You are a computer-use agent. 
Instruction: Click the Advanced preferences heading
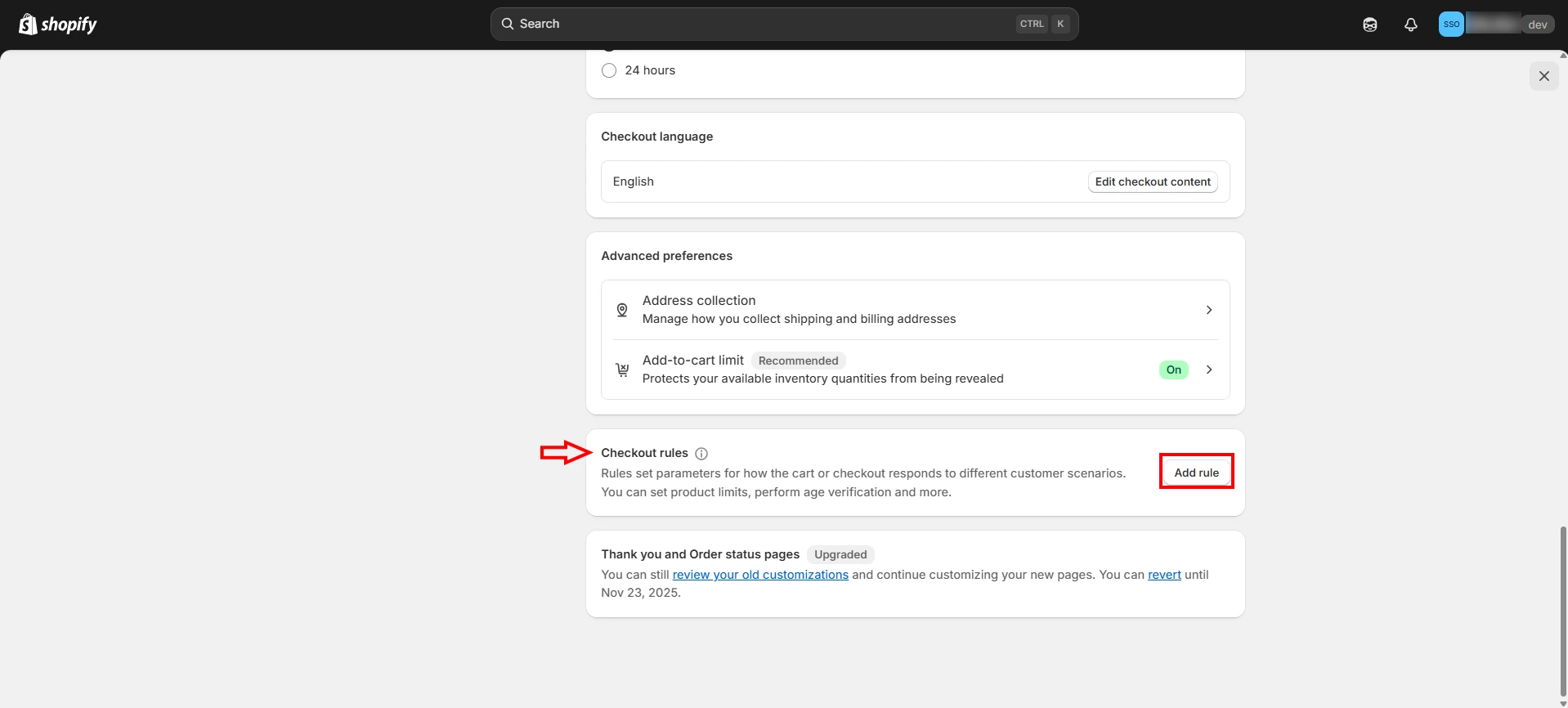[x=666, y=256]
